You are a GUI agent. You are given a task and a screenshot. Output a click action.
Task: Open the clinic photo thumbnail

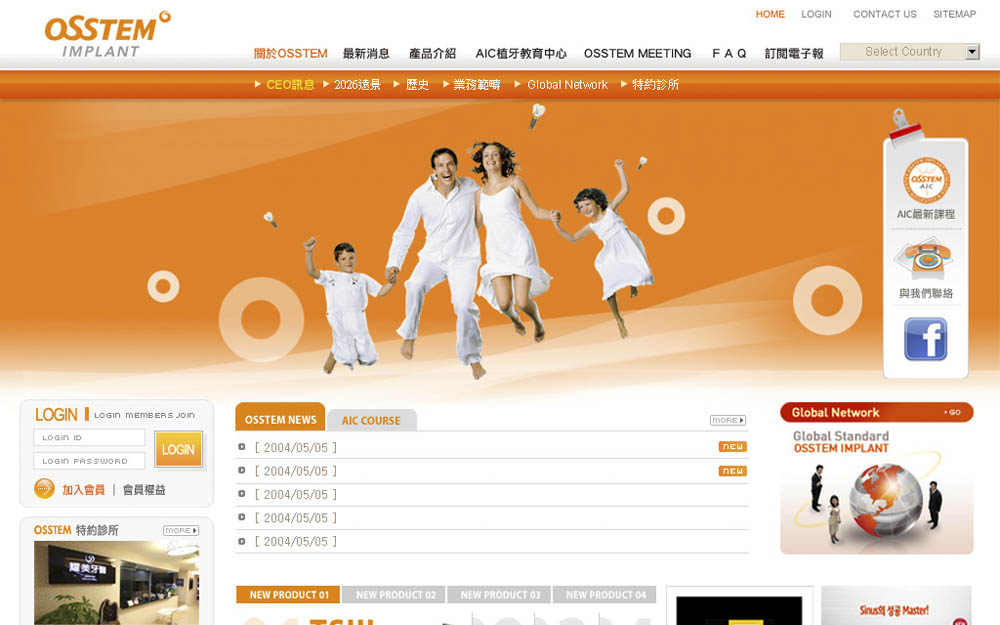117,582
